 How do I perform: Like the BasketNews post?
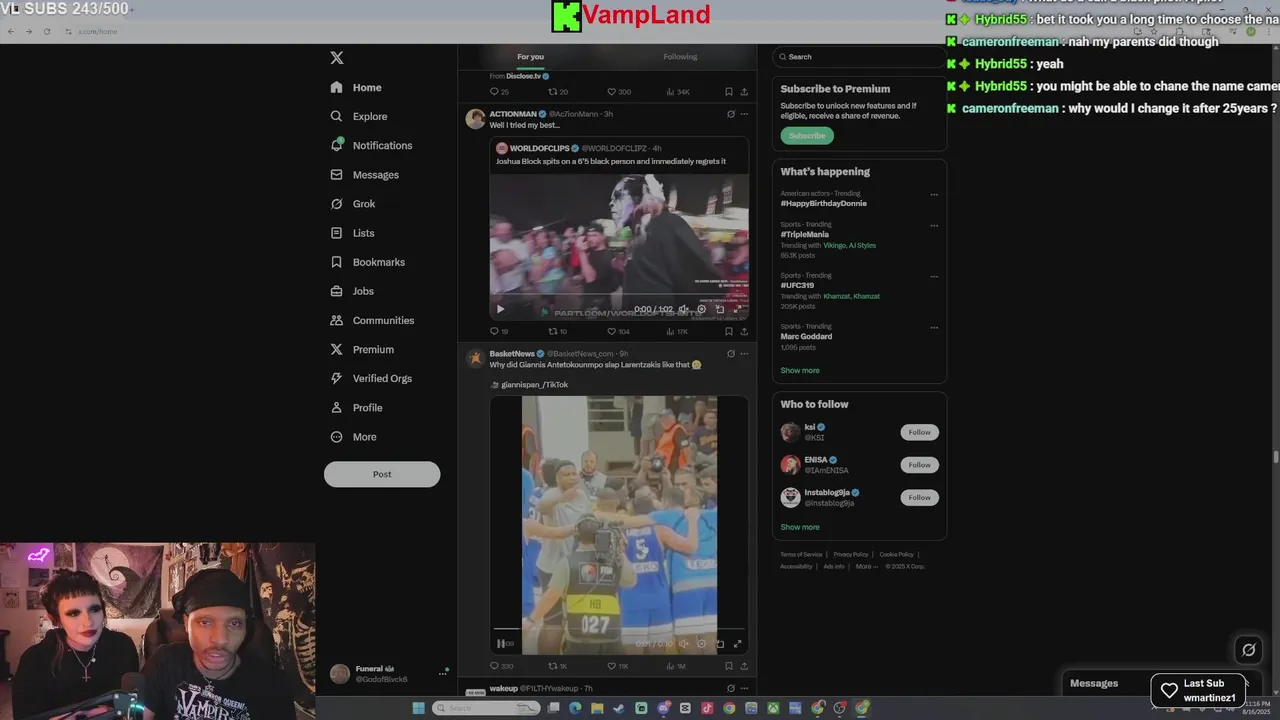[612, 666]
